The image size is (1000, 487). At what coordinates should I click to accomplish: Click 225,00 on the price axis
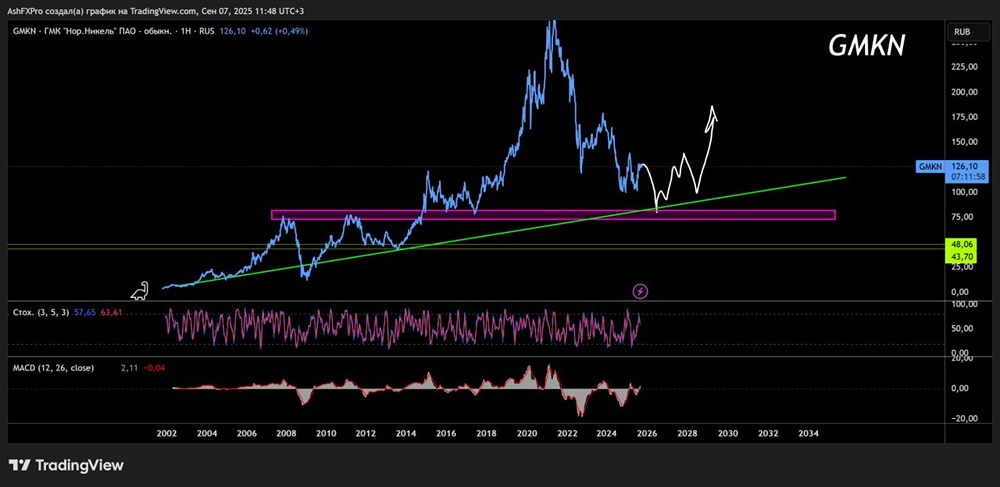pos(962,67)
